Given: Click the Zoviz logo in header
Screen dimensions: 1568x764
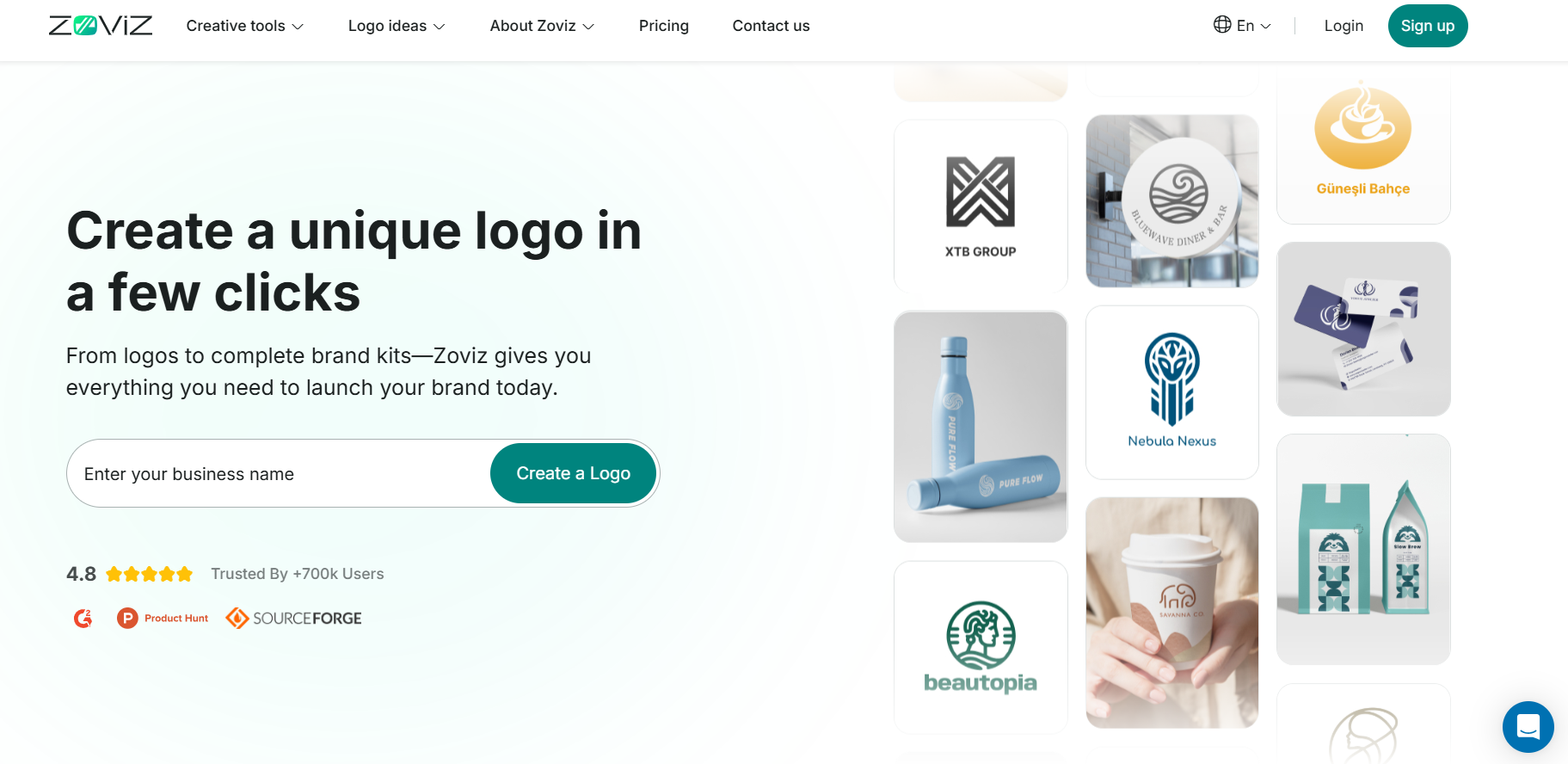Looking at the screenshot, I should point(101,26).
